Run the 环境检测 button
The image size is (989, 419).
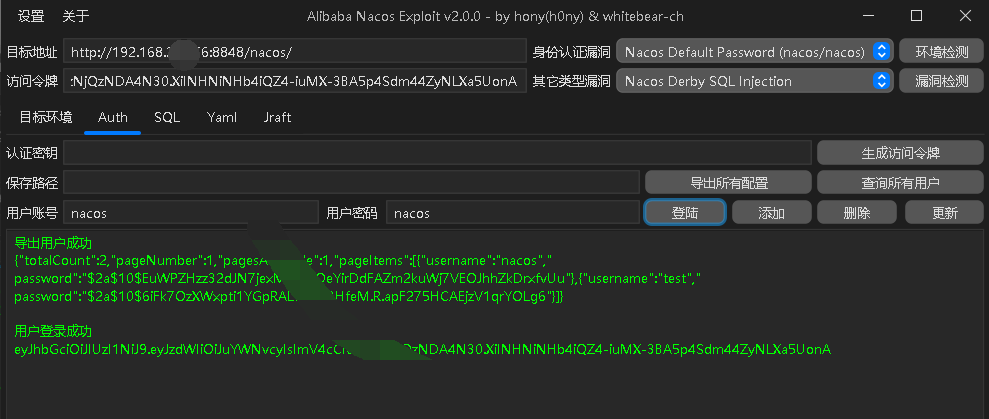coord(942,52)
